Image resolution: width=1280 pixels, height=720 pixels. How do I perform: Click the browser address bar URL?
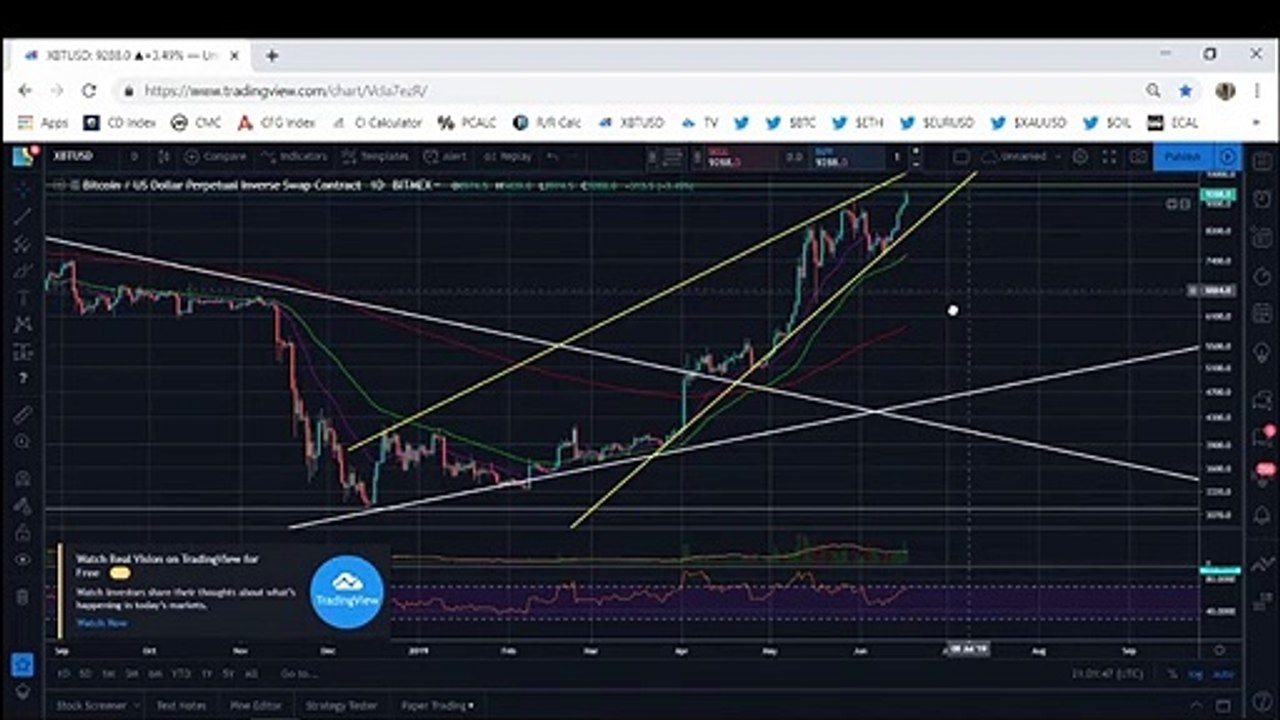pyautogui.click(x=286, y=90)
